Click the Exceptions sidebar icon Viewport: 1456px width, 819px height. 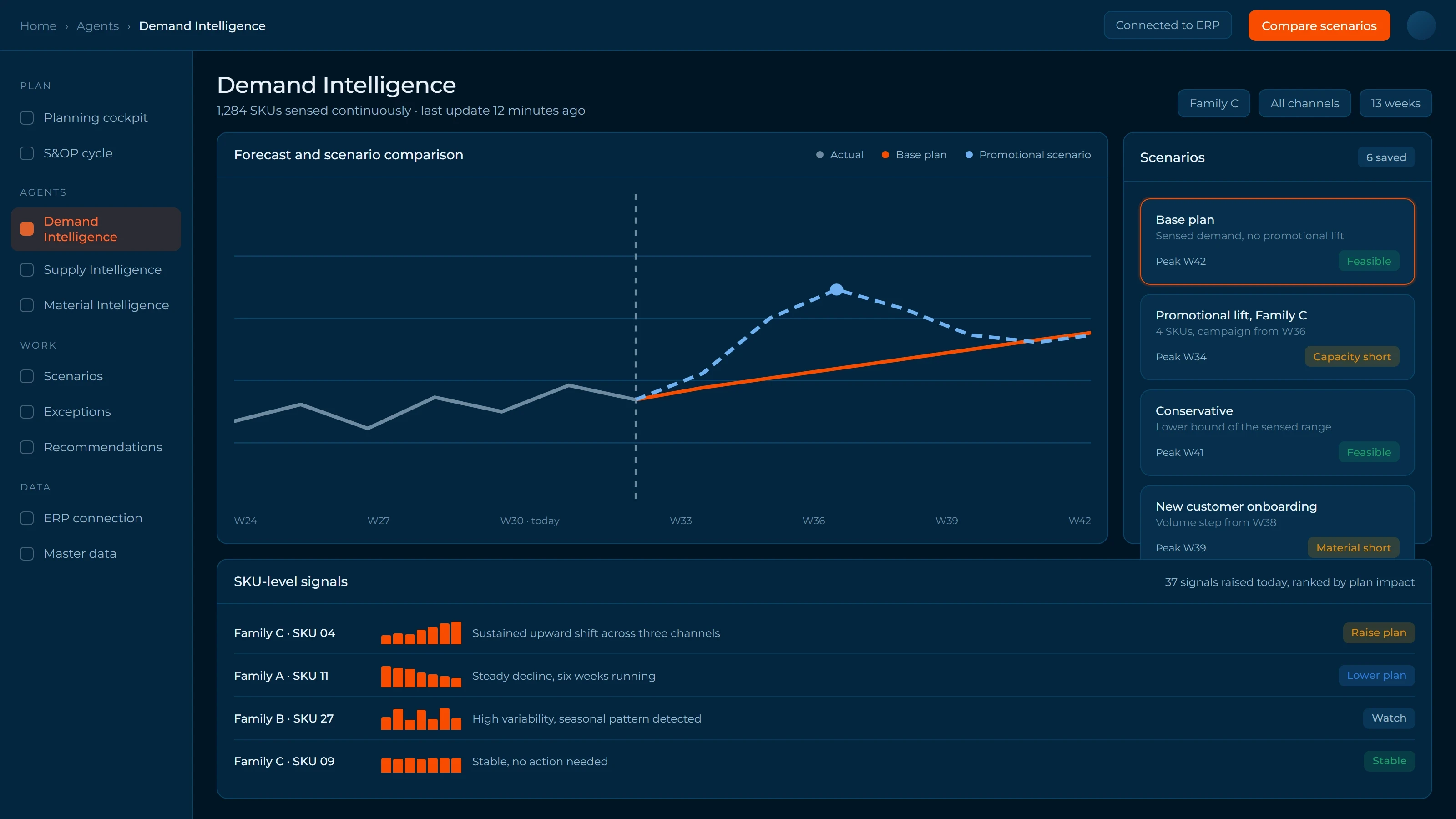coord(26,411)
